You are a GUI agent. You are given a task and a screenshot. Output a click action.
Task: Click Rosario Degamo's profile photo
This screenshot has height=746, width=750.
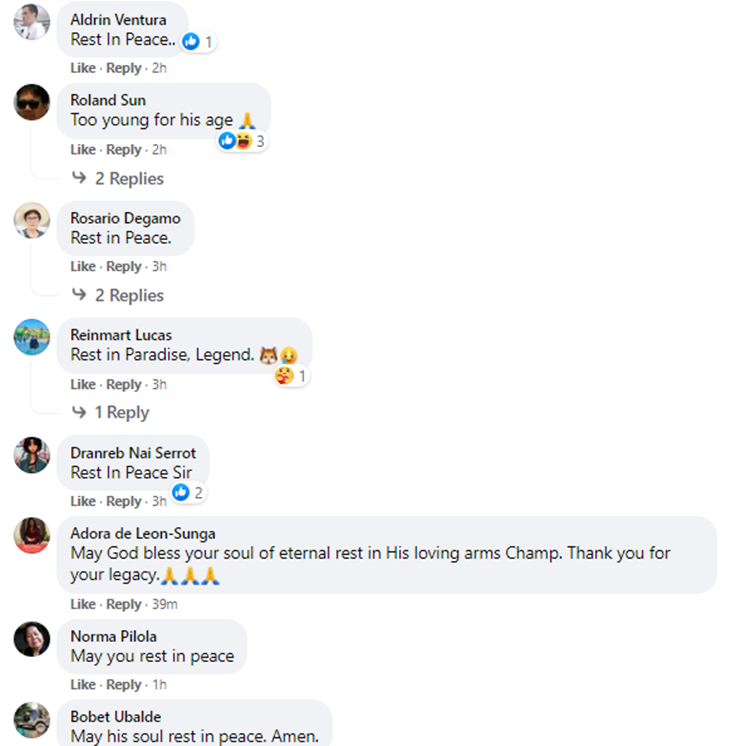click(x=31, y=220)
